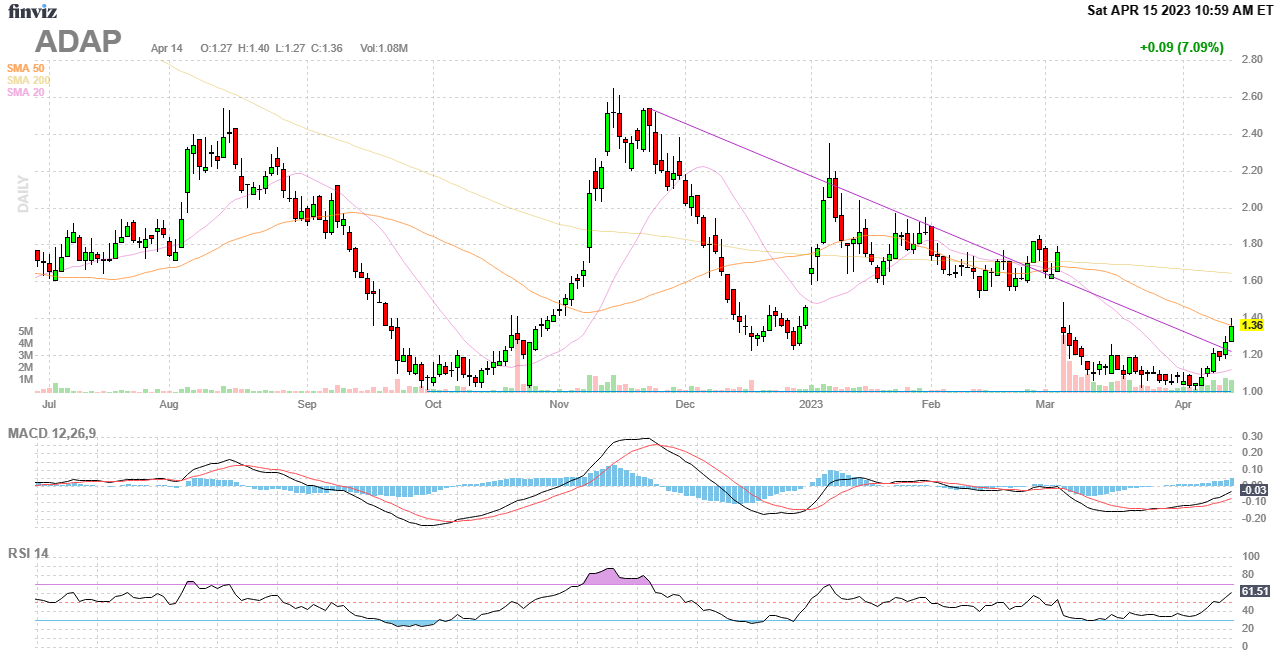Click the Aug marker on time axis

click(169, 405)
